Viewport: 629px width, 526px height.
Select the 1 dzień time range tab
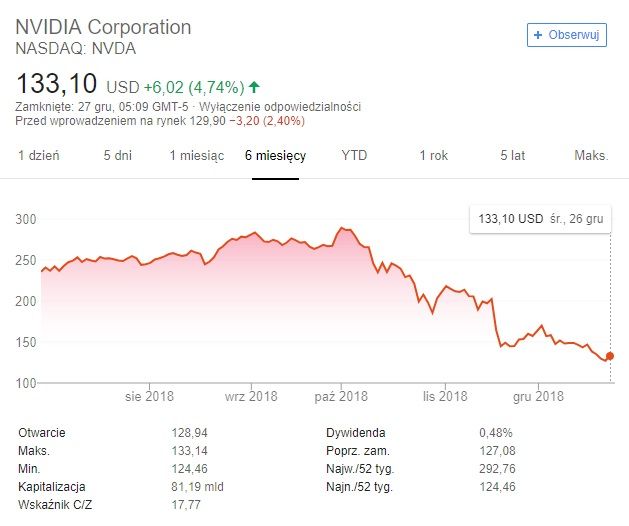[x=39, y=156]
